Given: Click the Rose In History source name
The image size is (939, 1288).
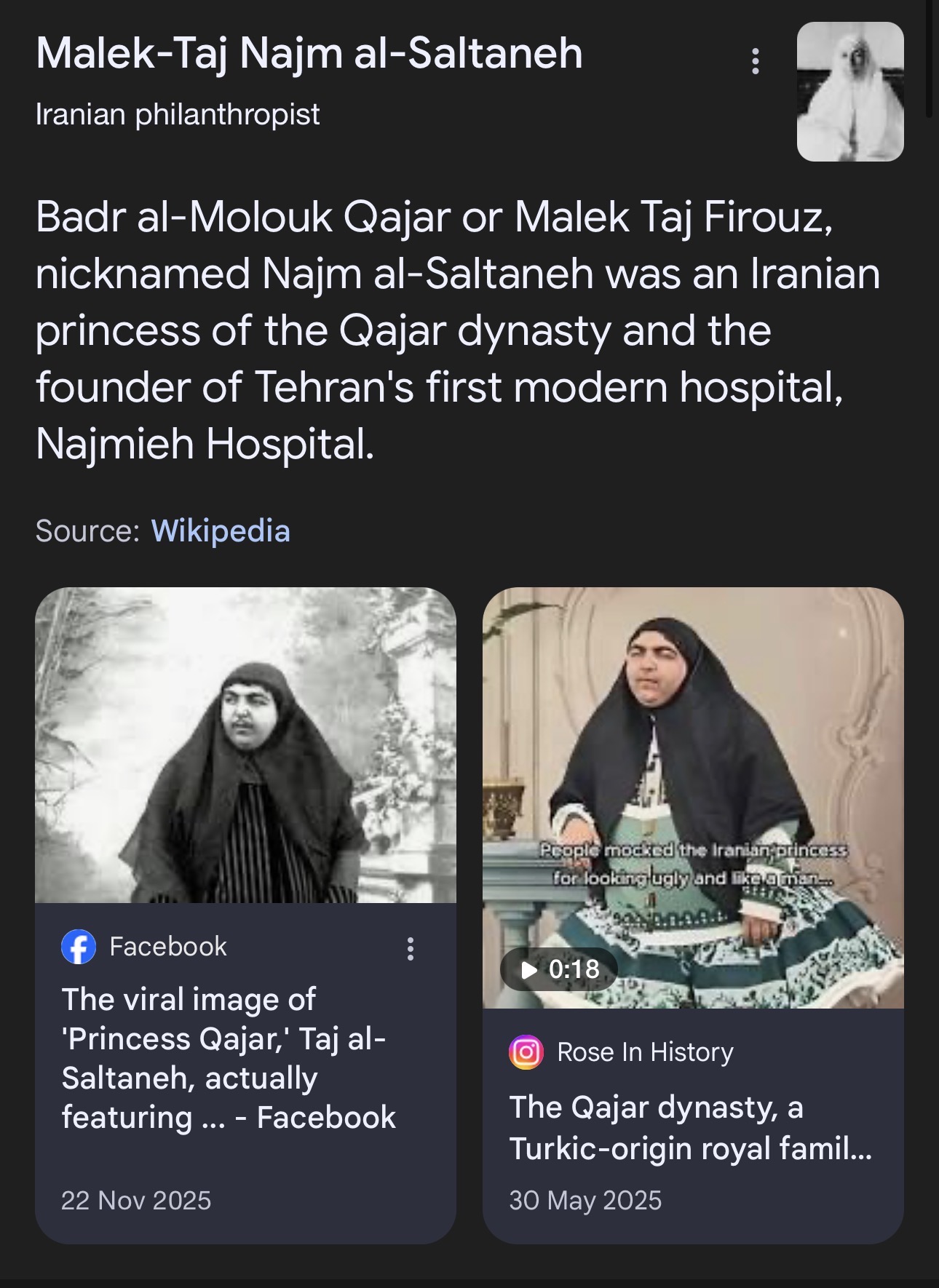Looking at the screenshot, I should (645, 1052).
